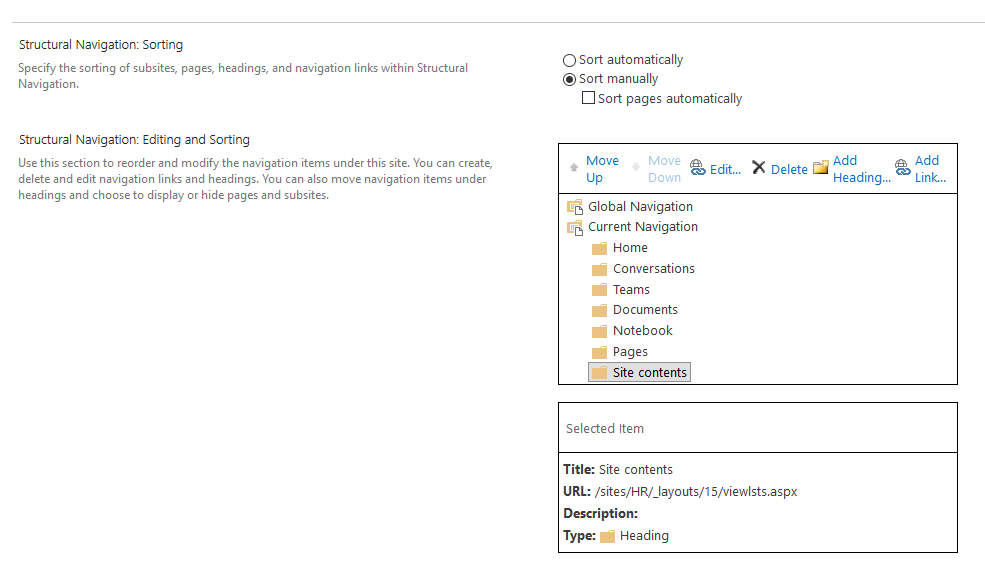Click the Home folder icon
Viewport: 985px width, 574px height.
(599, 248)
